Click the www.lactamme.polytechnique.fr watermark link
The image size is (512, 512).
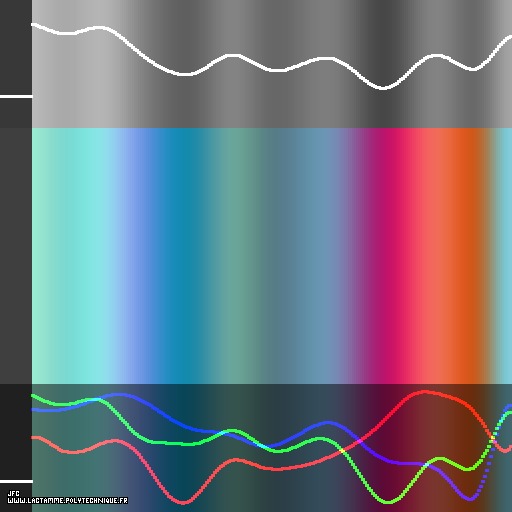pos(67,501)
